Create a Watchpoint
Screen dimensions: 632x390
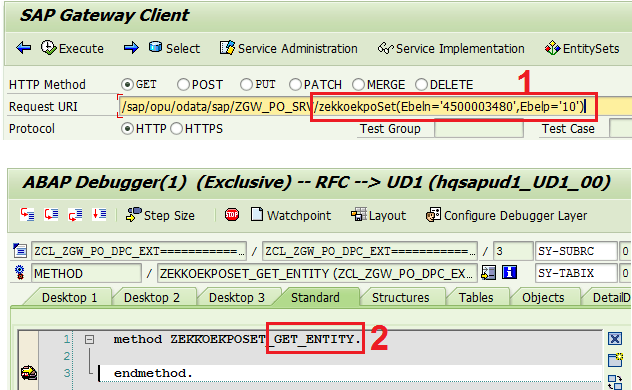(x=291, y=215)
